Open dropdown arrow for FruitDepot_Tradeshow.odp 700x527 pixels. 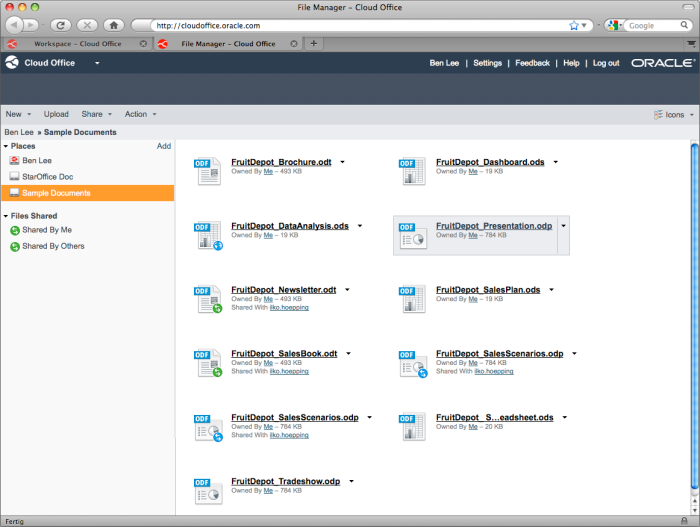pos(351,481)
